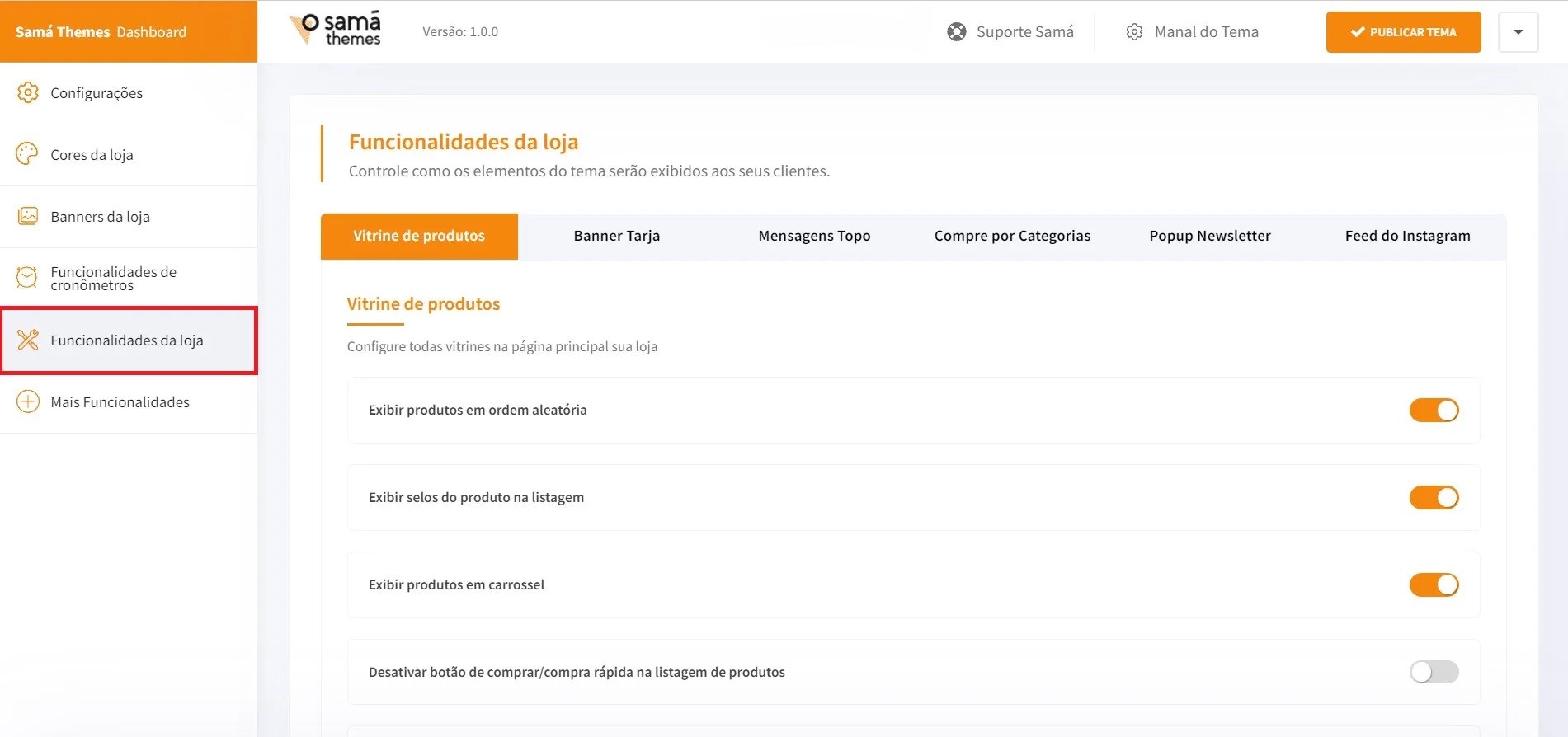The width and height of the screenshot is (1568, 737).
Task: Click the Banners da loja image icon
Action: click(x=28, y=216)
